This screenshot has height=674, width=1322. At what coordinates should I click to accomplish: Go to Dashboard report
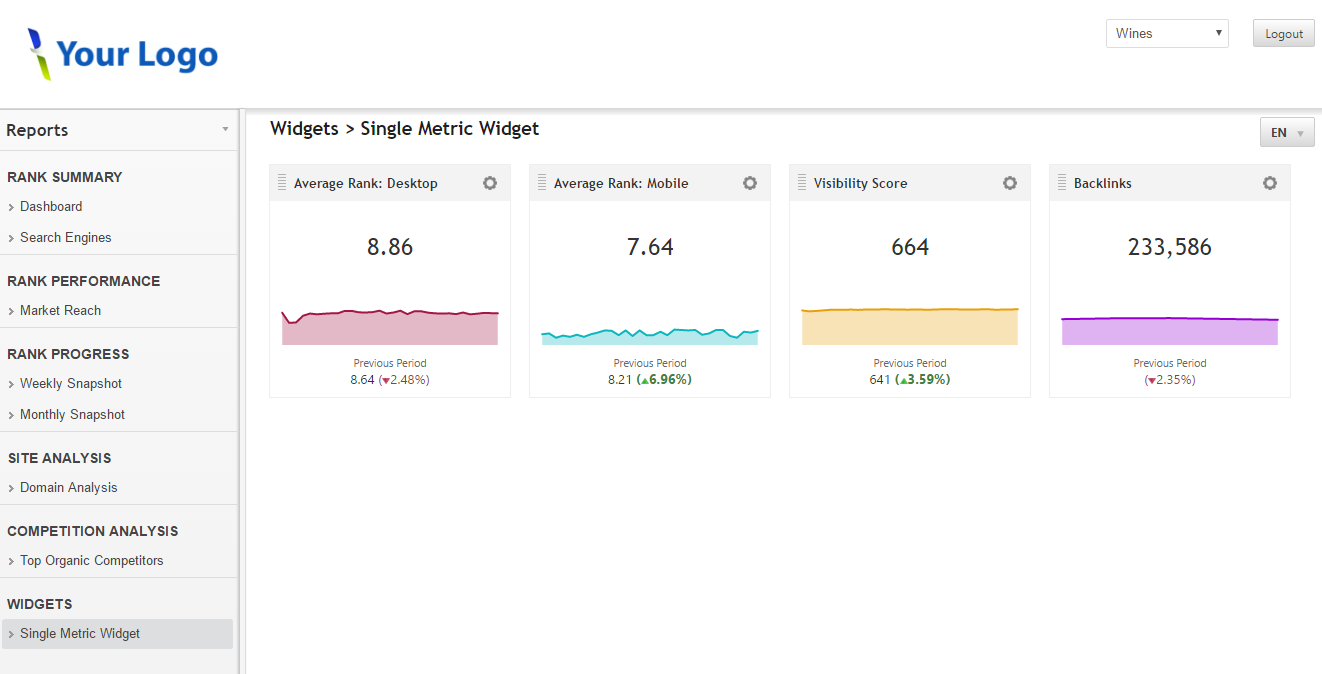coord(51,206)
